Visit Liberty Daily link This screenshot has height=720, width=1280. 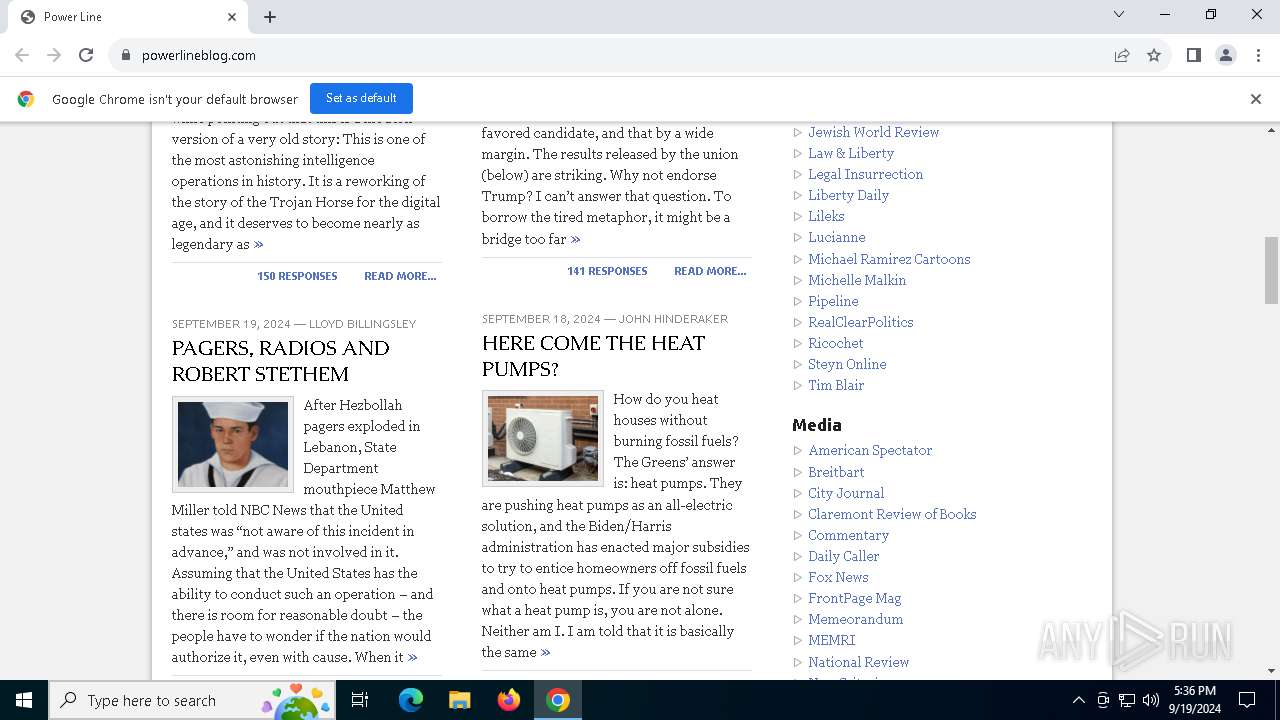848,195
